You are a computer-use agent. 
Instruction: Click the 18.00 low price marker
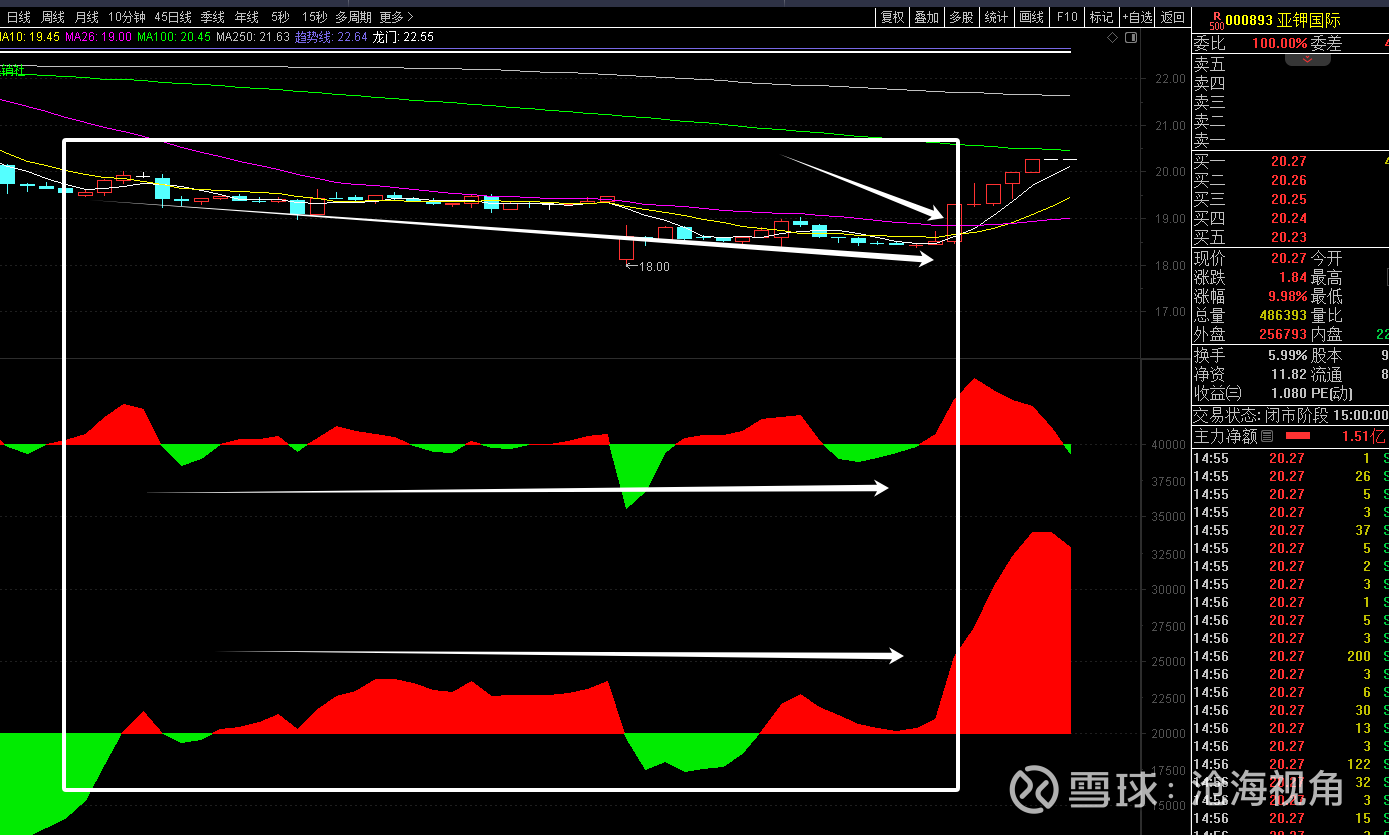tap(654, 267)
